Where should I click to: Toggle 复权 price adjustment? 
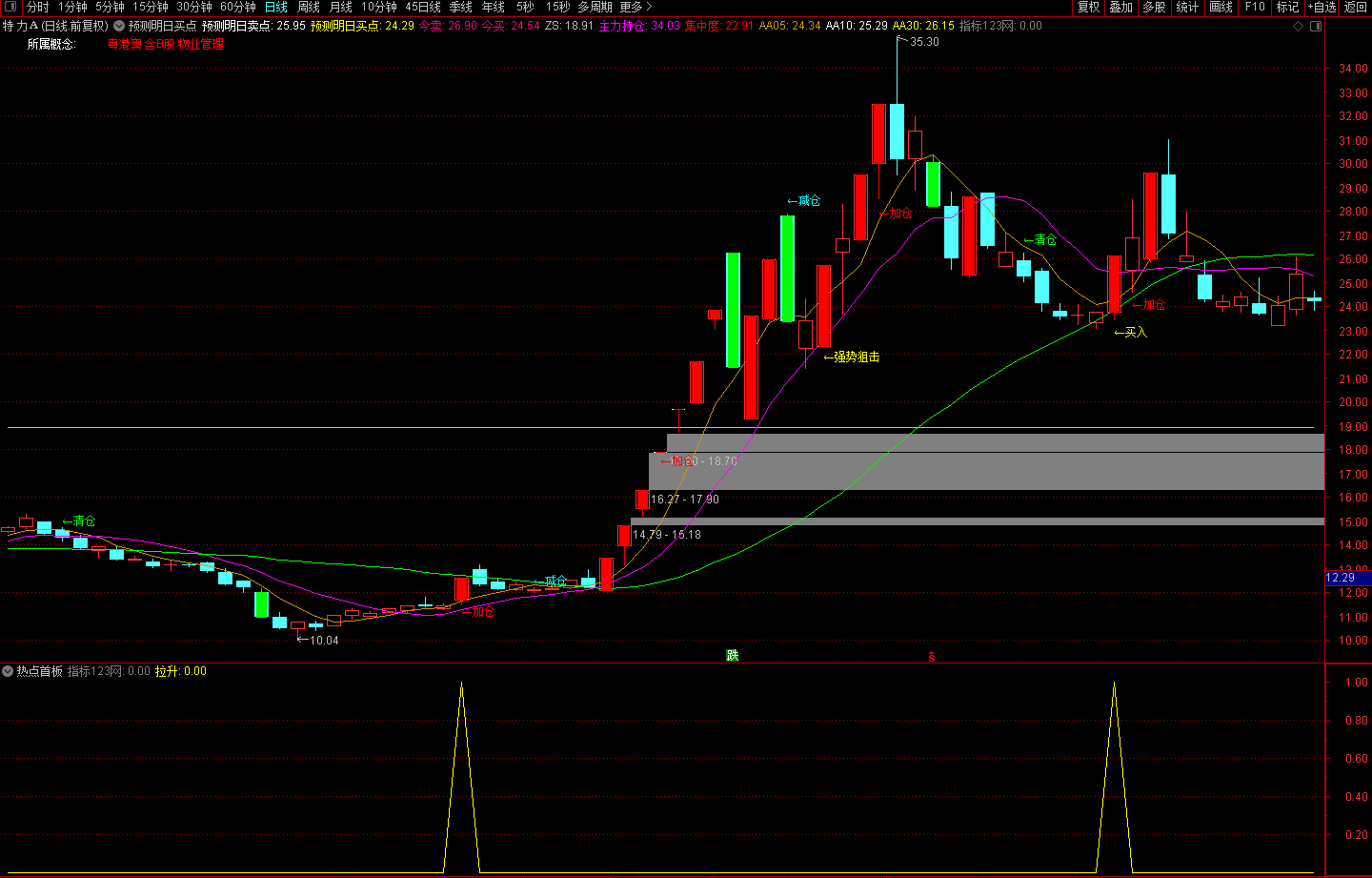click(1088, 7)
